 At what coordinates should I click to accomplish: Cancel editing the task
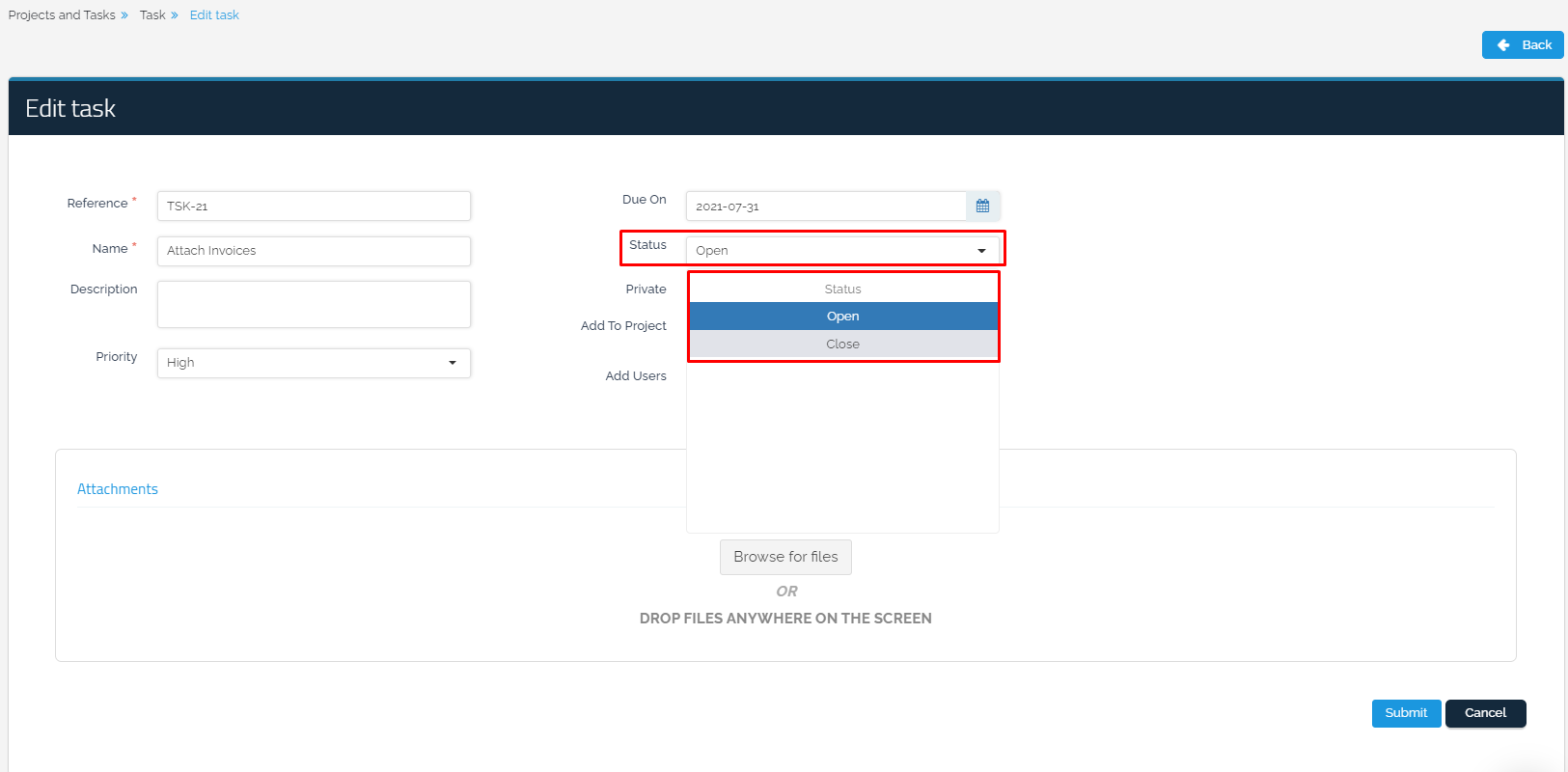click(x=1485, y=713)
